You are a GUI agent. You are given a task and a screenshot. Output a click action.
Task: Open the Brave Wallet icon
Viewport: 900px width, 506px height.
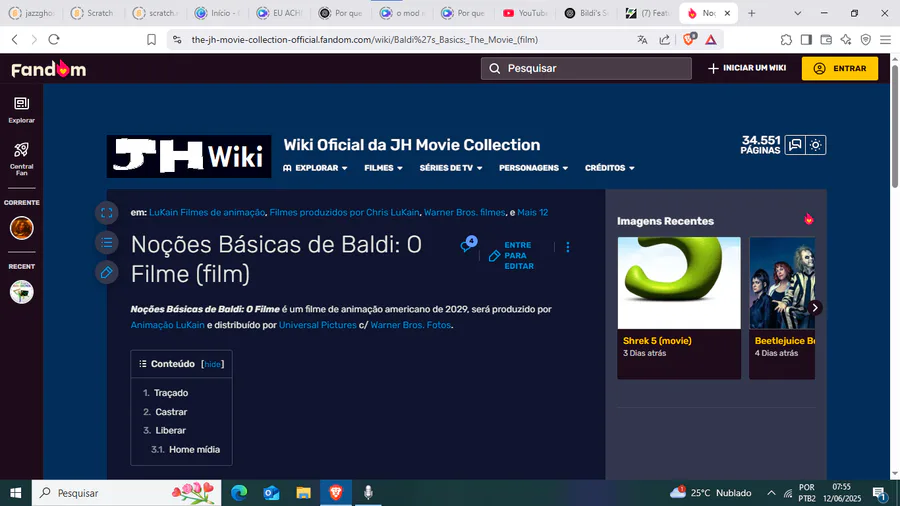[x=826, y=40]
